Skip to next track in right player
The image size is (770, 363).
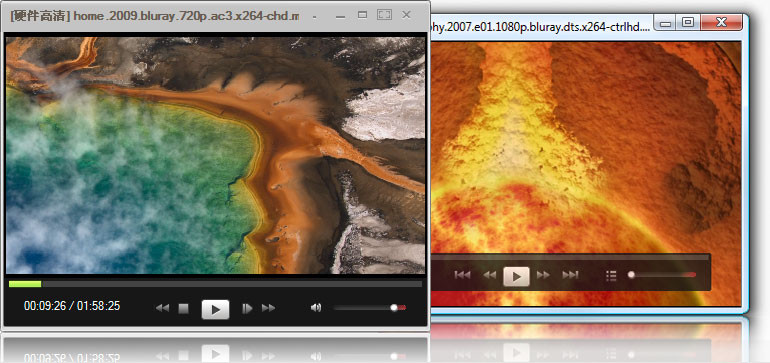coord(570,275)
